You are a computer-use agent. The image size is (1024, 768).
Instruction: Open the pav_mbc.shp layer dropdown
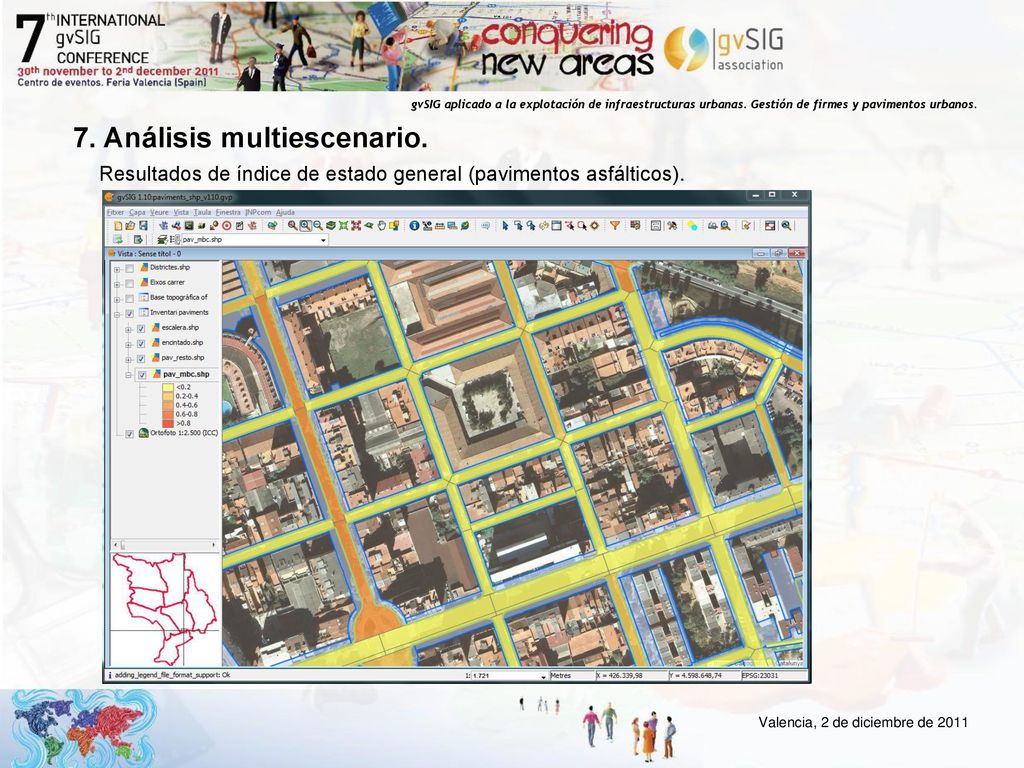coord(323,240)
